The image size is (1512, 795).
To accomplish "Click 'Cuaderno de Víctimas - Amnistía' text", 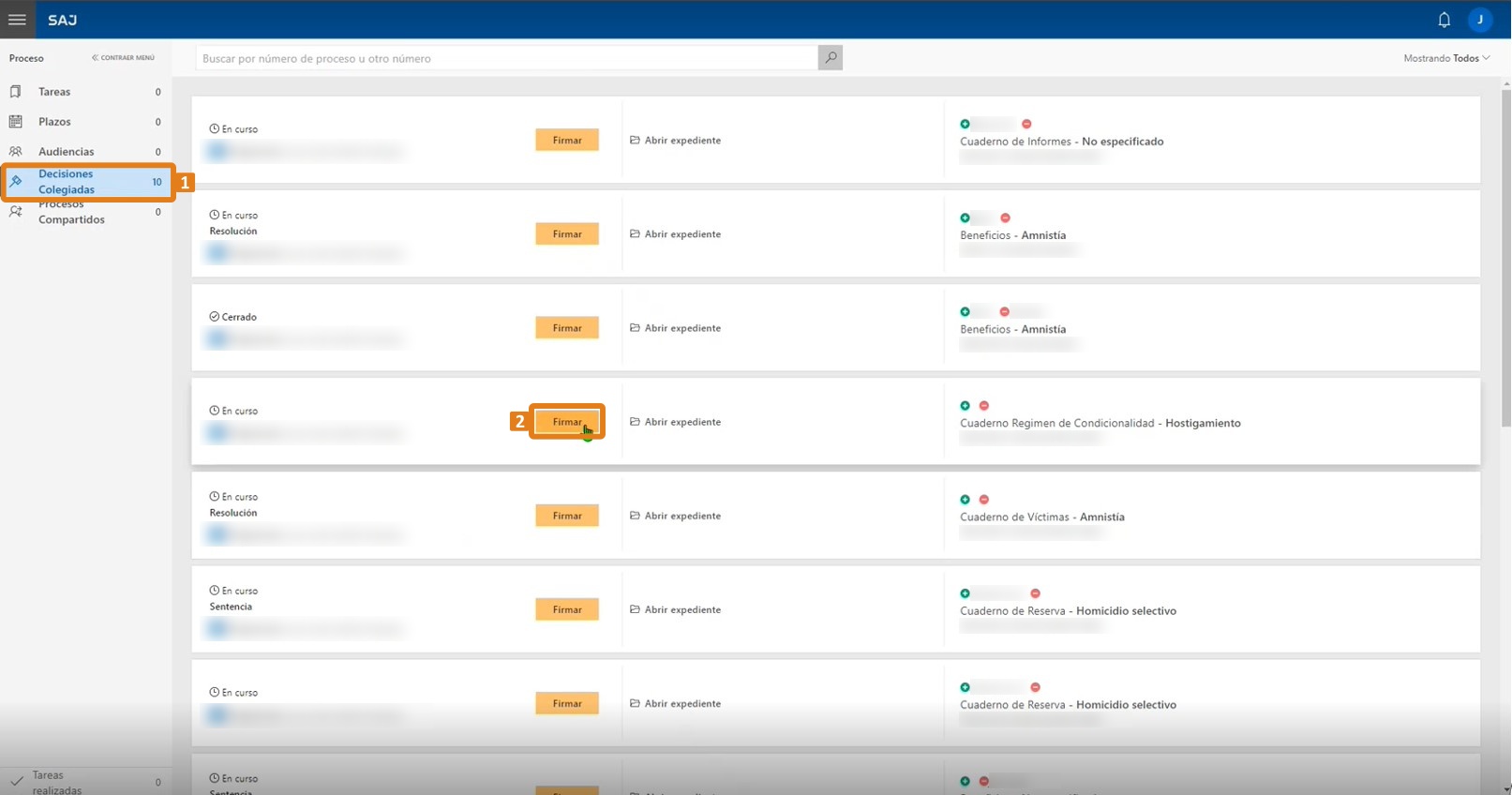I will coord(1042,517).
